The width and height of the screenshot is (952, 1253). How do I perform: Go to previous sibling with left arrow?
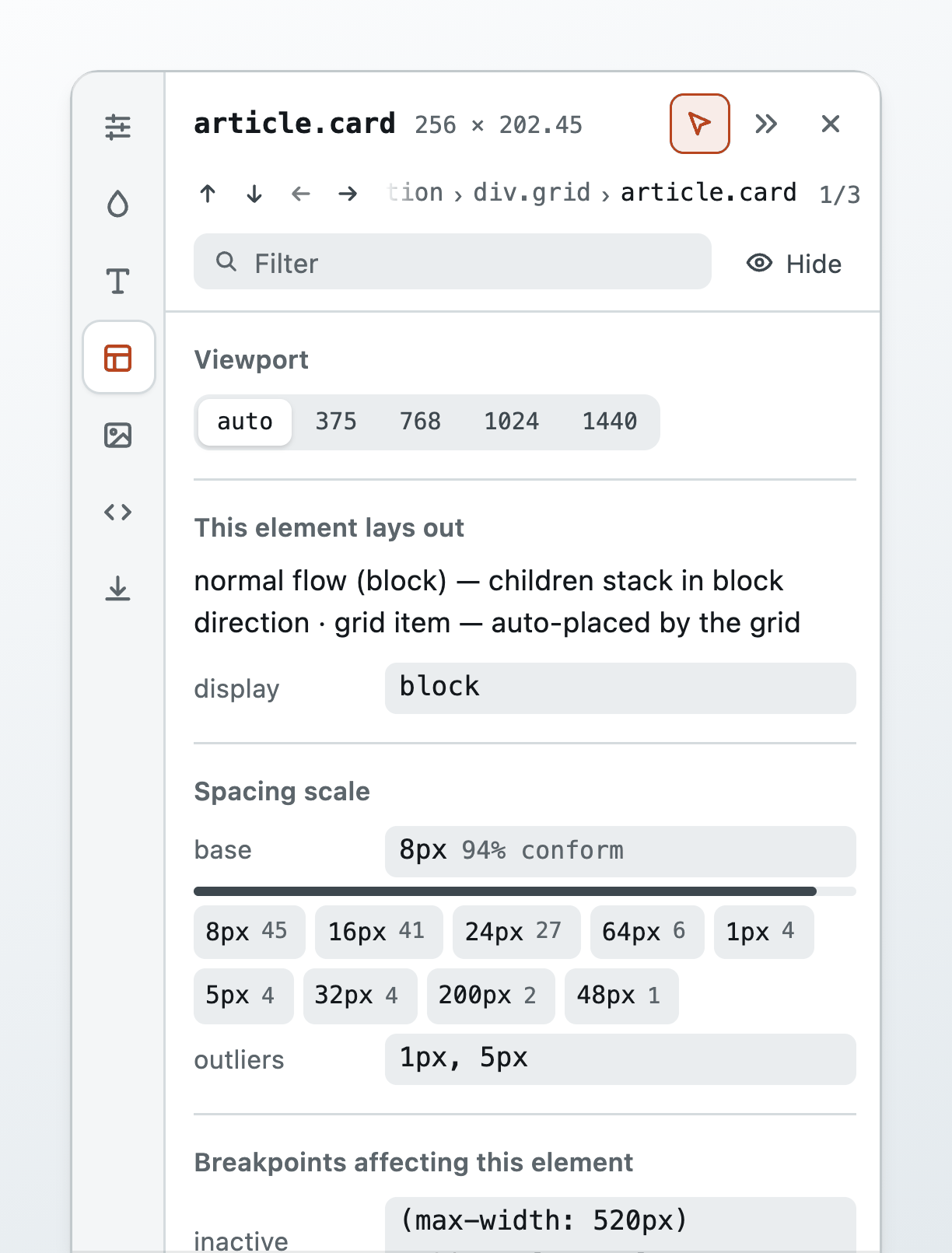click(x=301, y=193)
